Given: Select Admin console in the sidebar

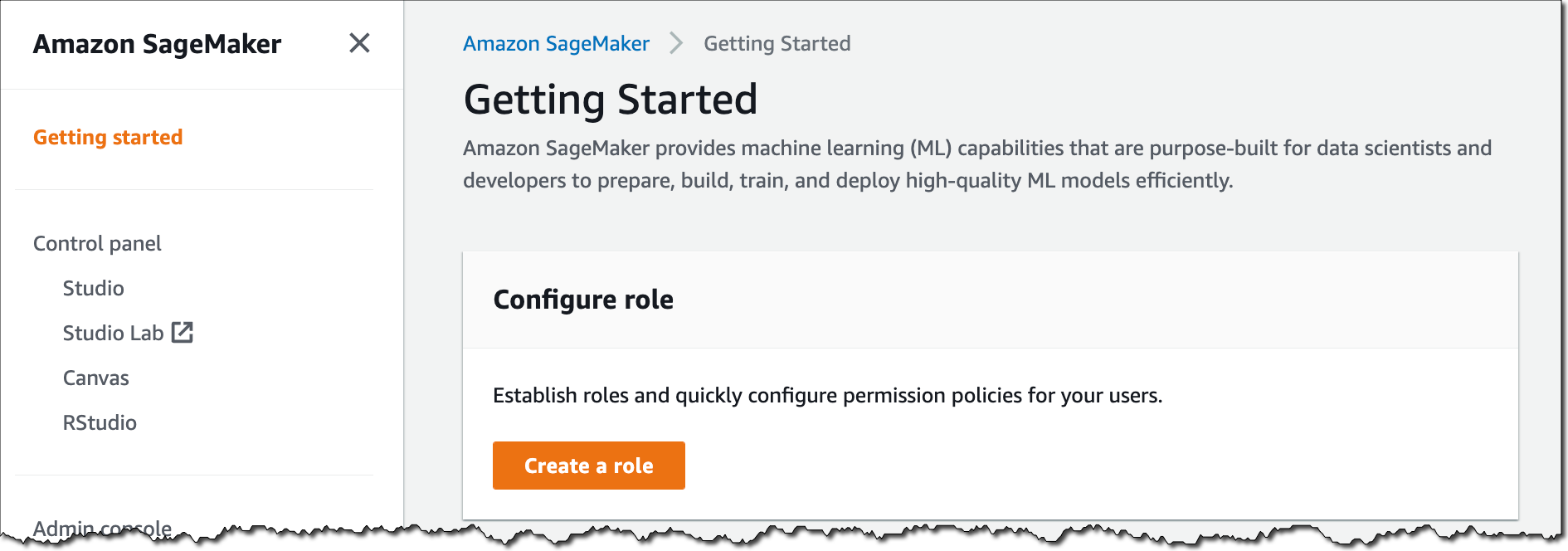Looking at the screenshot, I should [102, 527].
